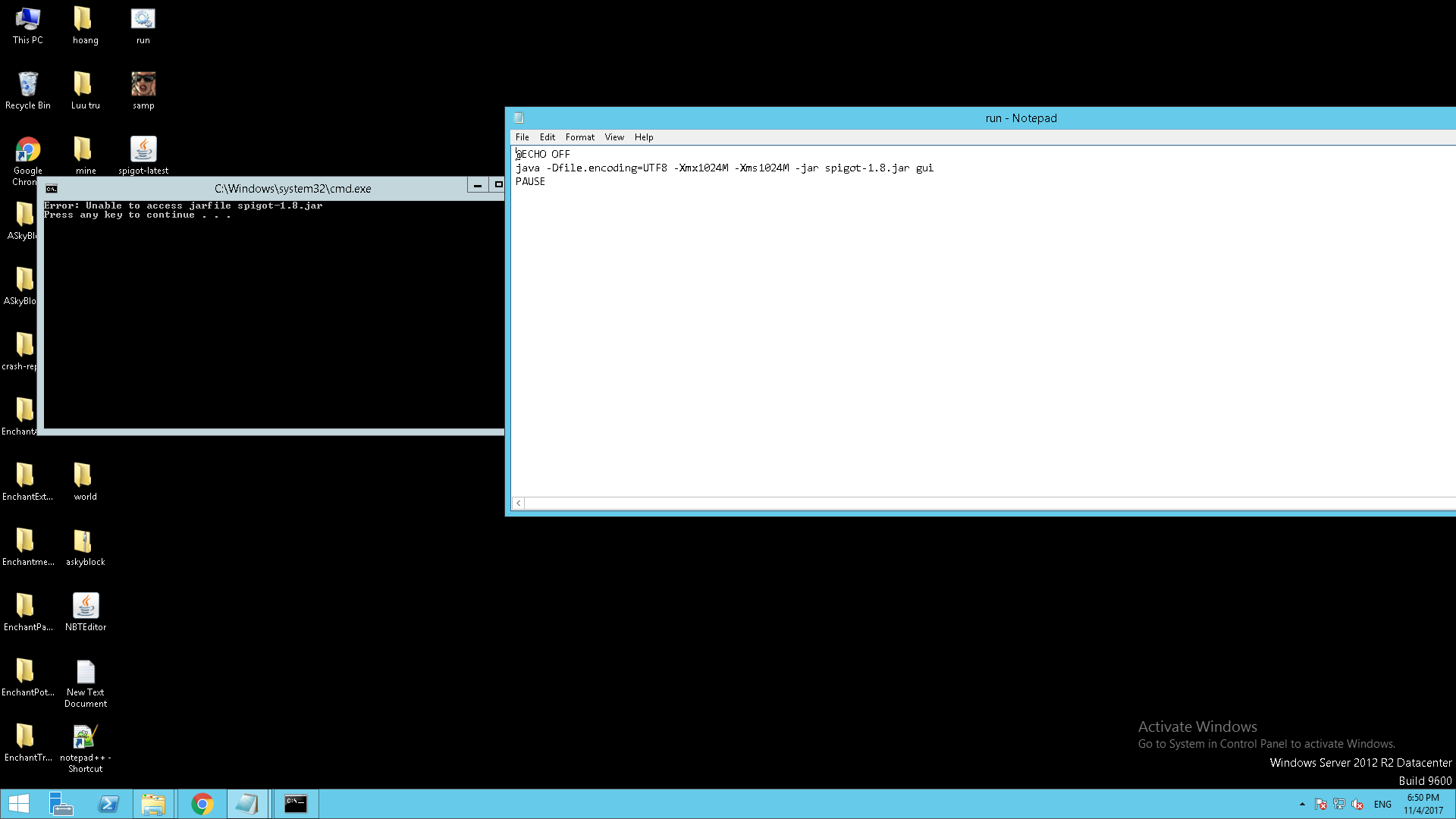Click Notepad's horizontal scrollbar left arrow

[x=519, y=503]
